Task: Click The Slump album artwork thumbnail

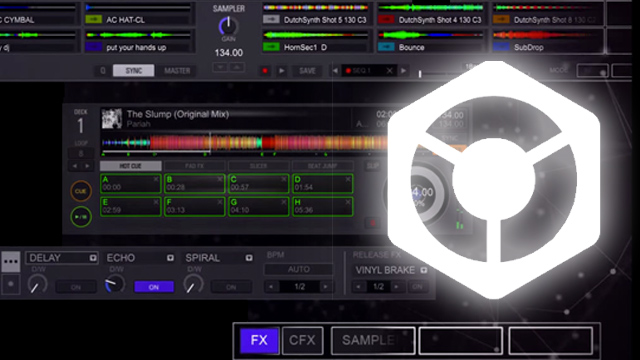Action: click(112, 119)
